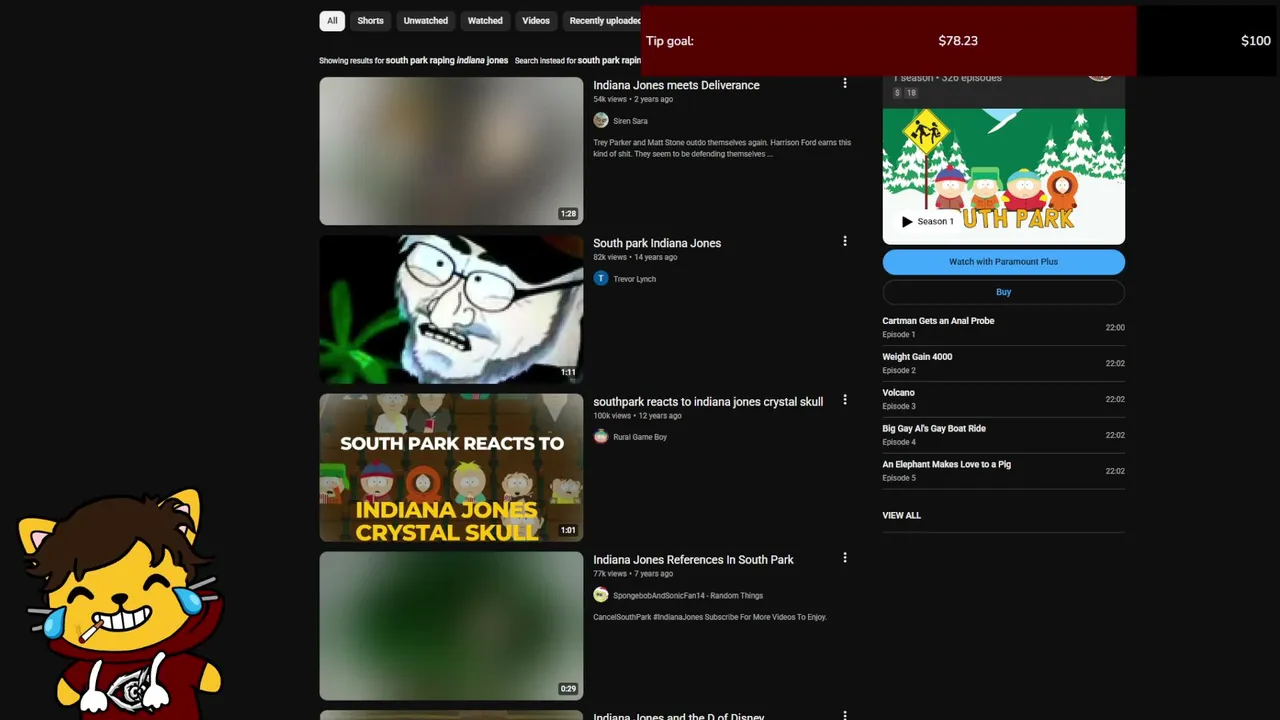Show only Videos results
This screenshot has height=720, width=1280.
(536, 21)
